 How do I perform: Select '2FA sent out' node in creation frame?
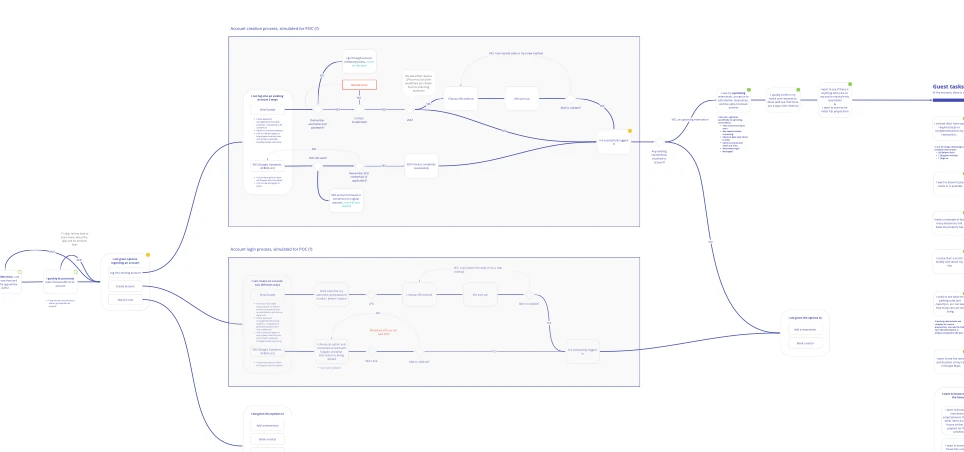[x=522, y=98]
